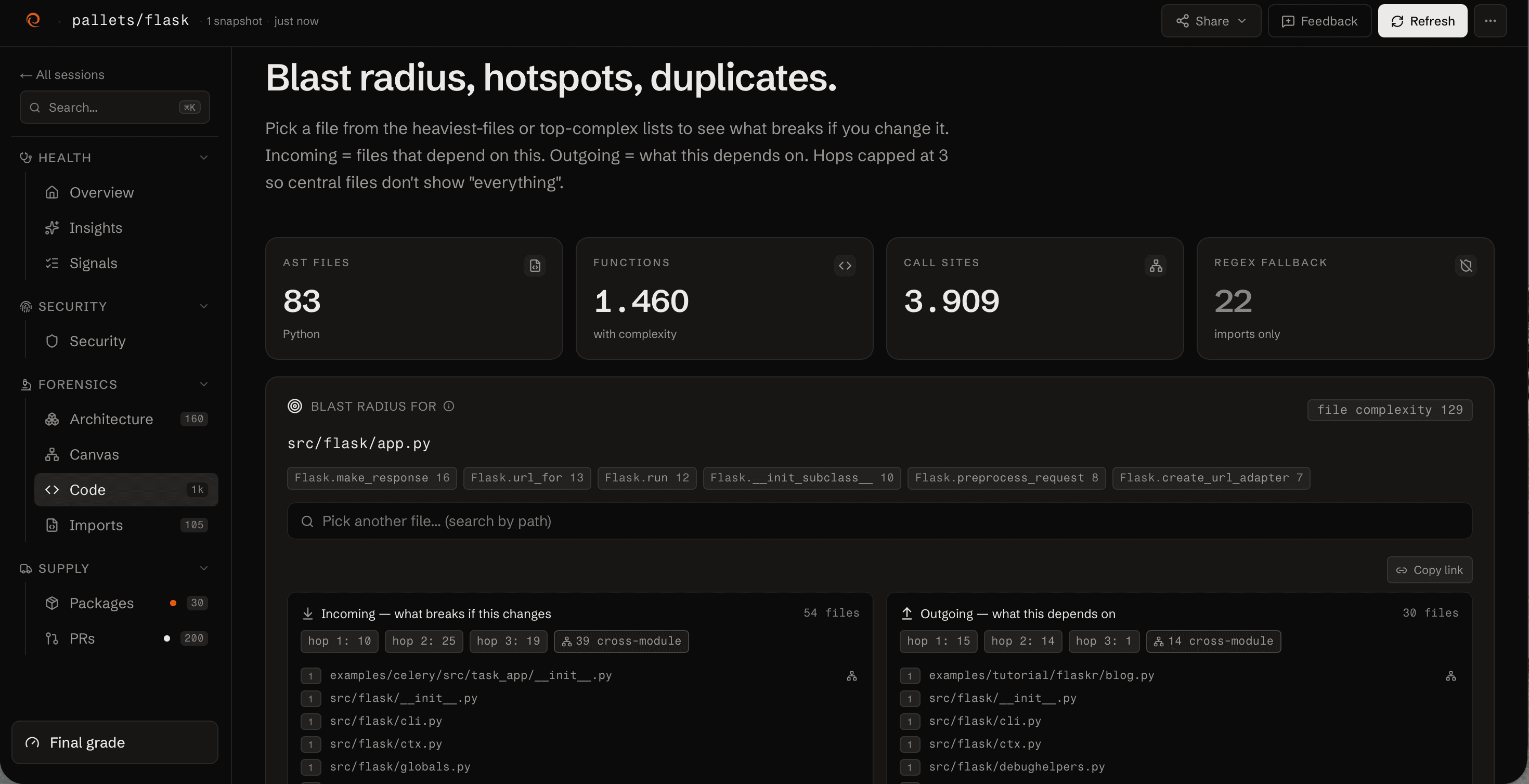Collapse the FORENSICS section chevron

click(x=204, y=385)
